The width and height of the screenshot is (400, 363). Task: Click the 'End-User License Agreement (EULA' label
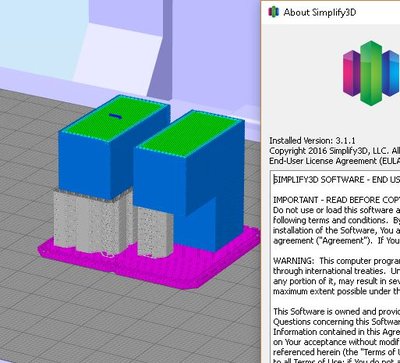[335, 161]
